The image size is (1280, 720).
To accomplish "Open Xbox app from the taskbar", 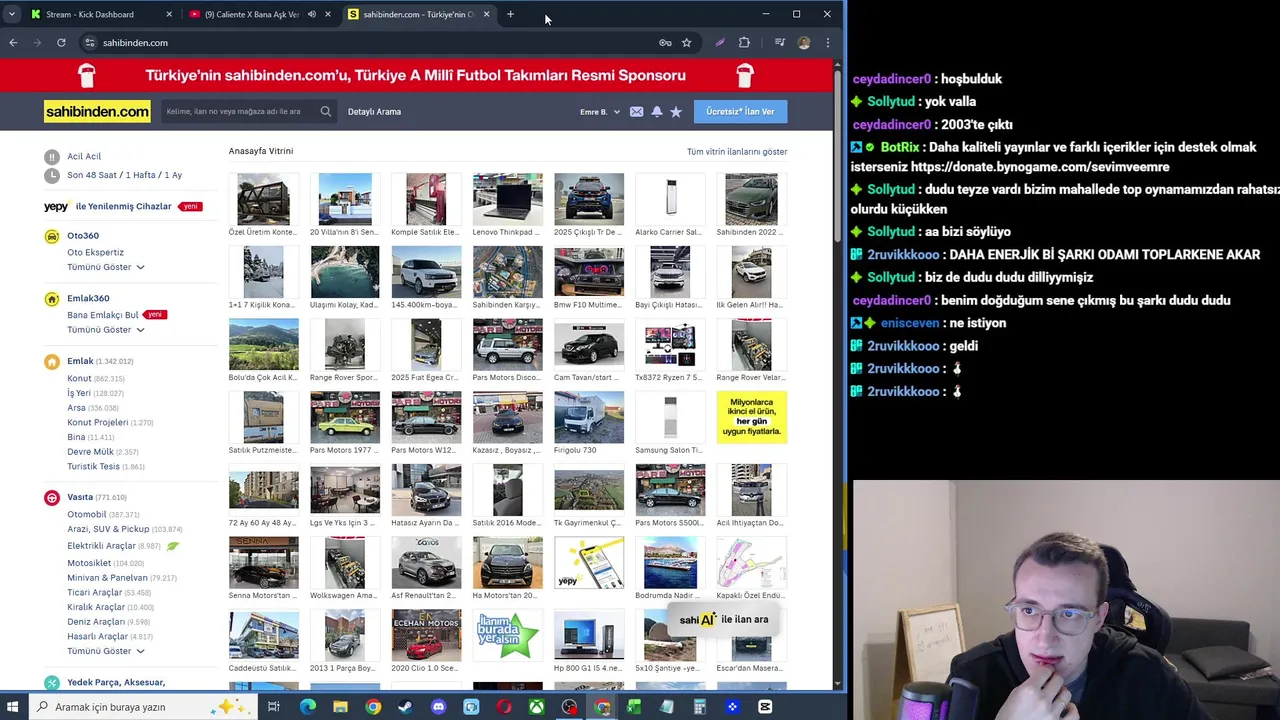I will tap(537, 707).
